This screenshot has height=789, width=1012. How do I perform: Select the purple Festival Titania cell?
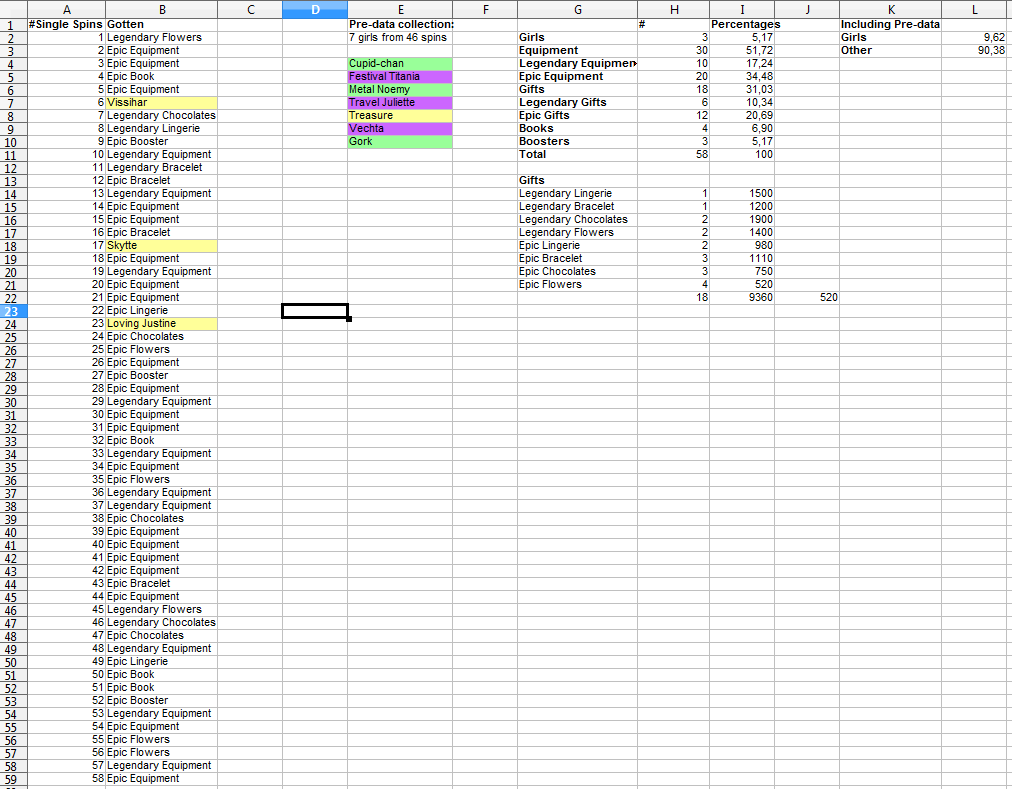point(399,76)
